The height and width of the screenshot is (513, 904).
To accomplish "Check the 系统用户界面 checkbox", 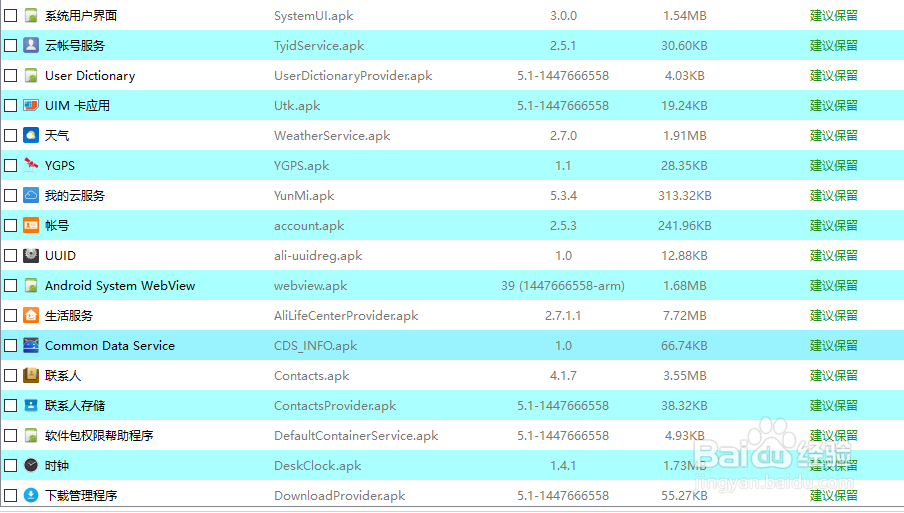I will [x=10, y=16].
